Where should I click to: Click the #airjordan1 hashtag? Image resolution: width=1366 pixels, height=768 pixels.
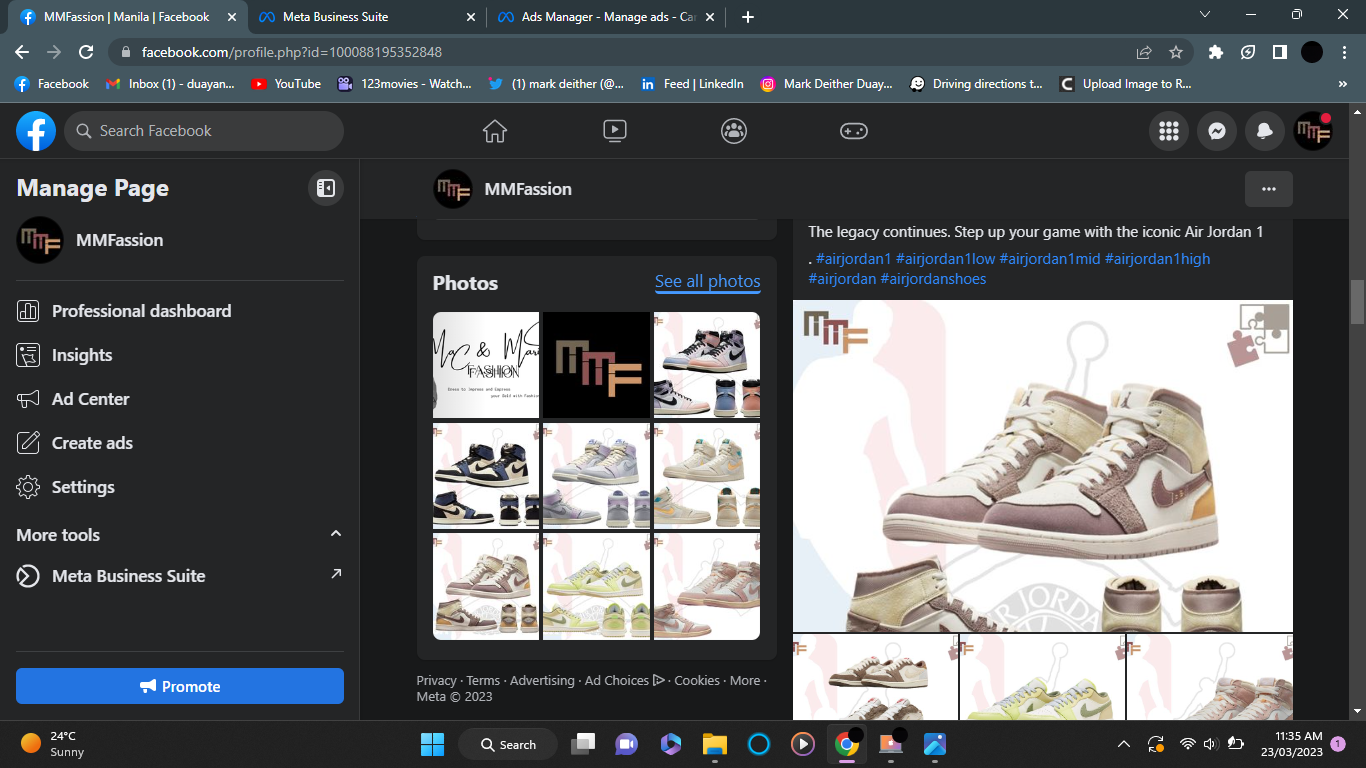853,259
